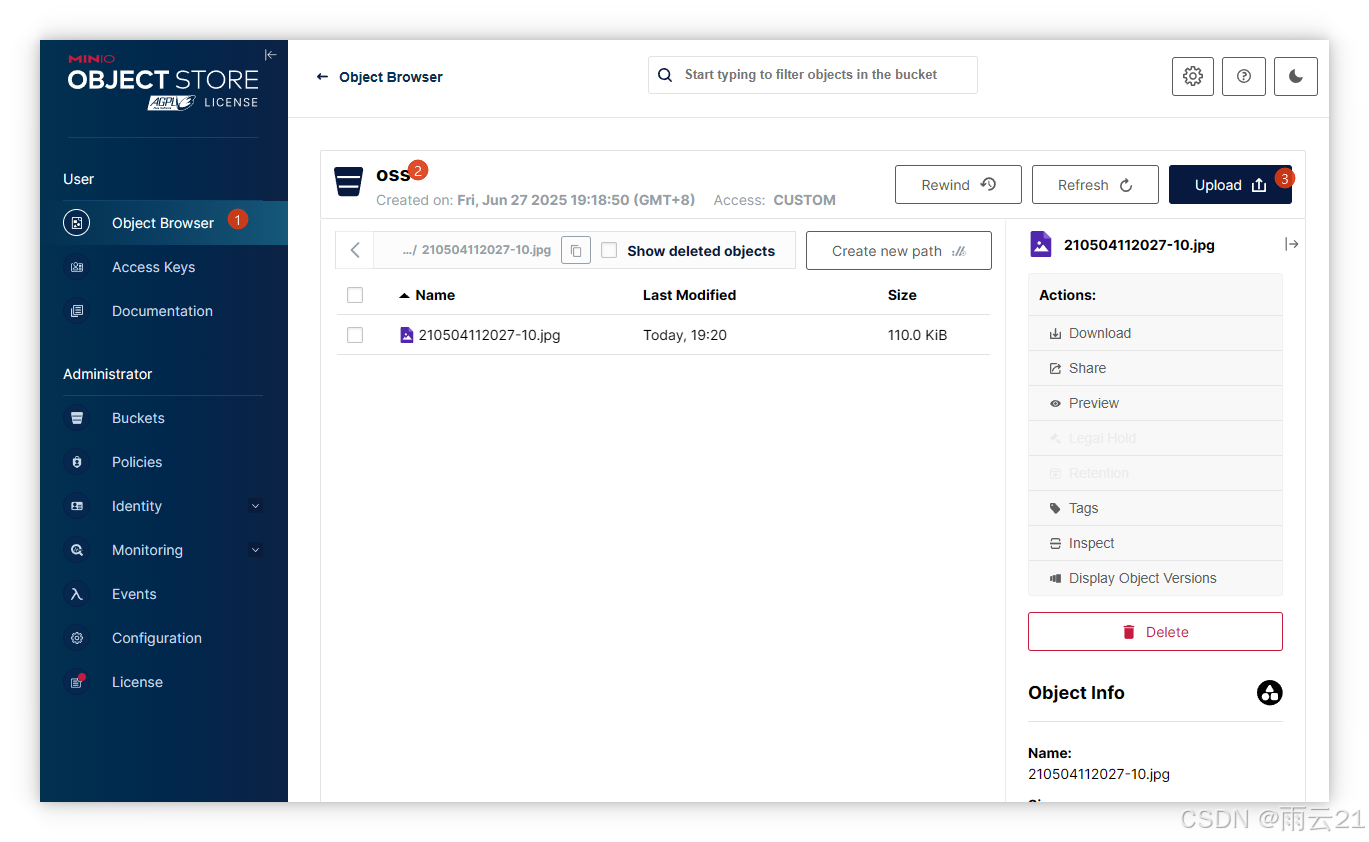
Task: Click the Rewind button
Action: [957, 184]
